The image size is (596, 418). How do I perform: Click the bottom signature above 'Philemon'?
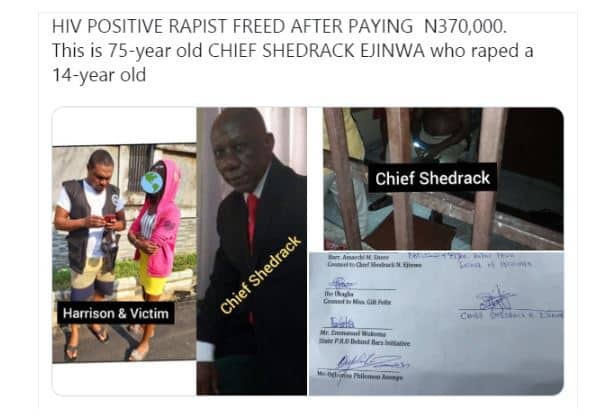coord(371,363)
